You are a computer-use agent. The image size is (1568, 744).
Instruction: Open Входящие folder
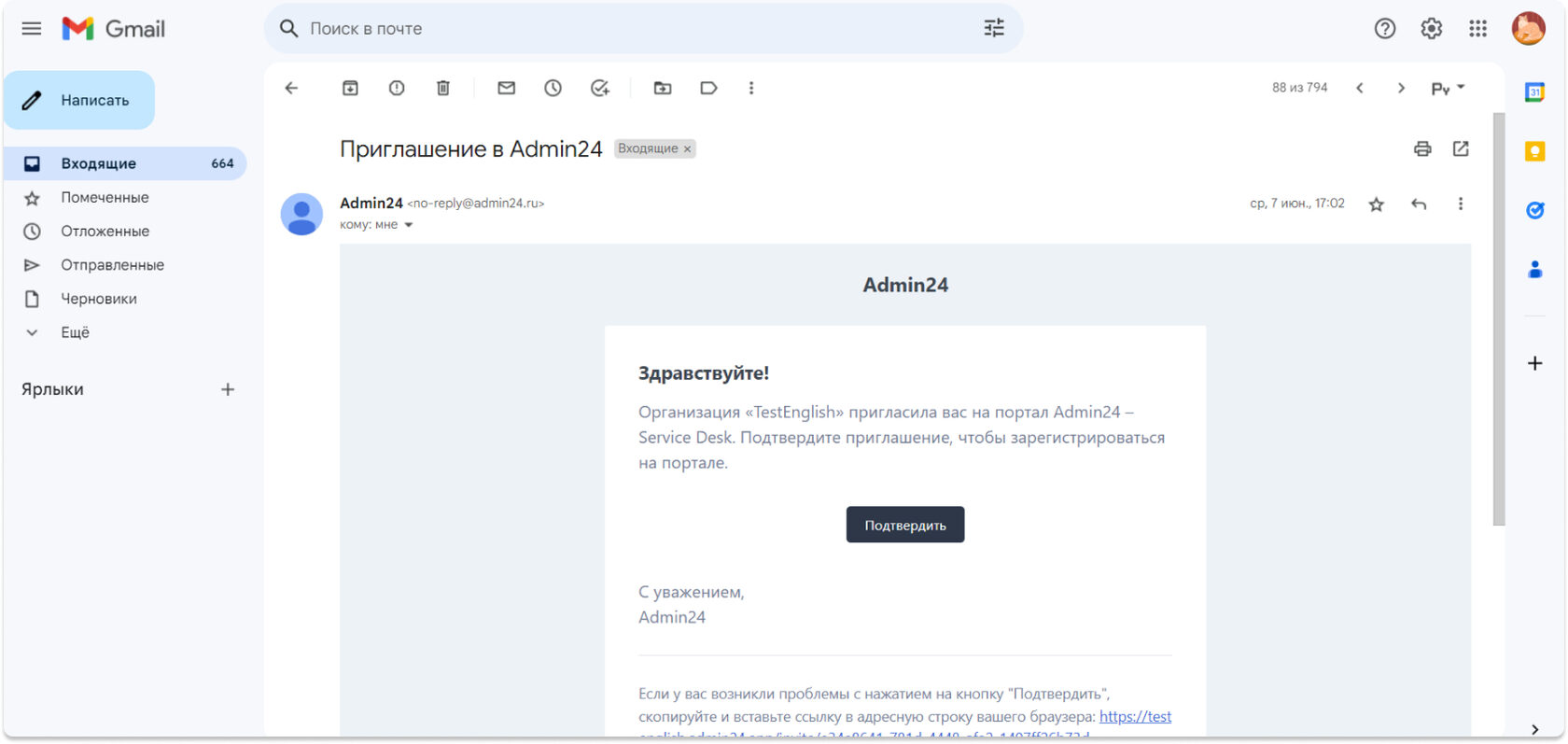(125, 163)
